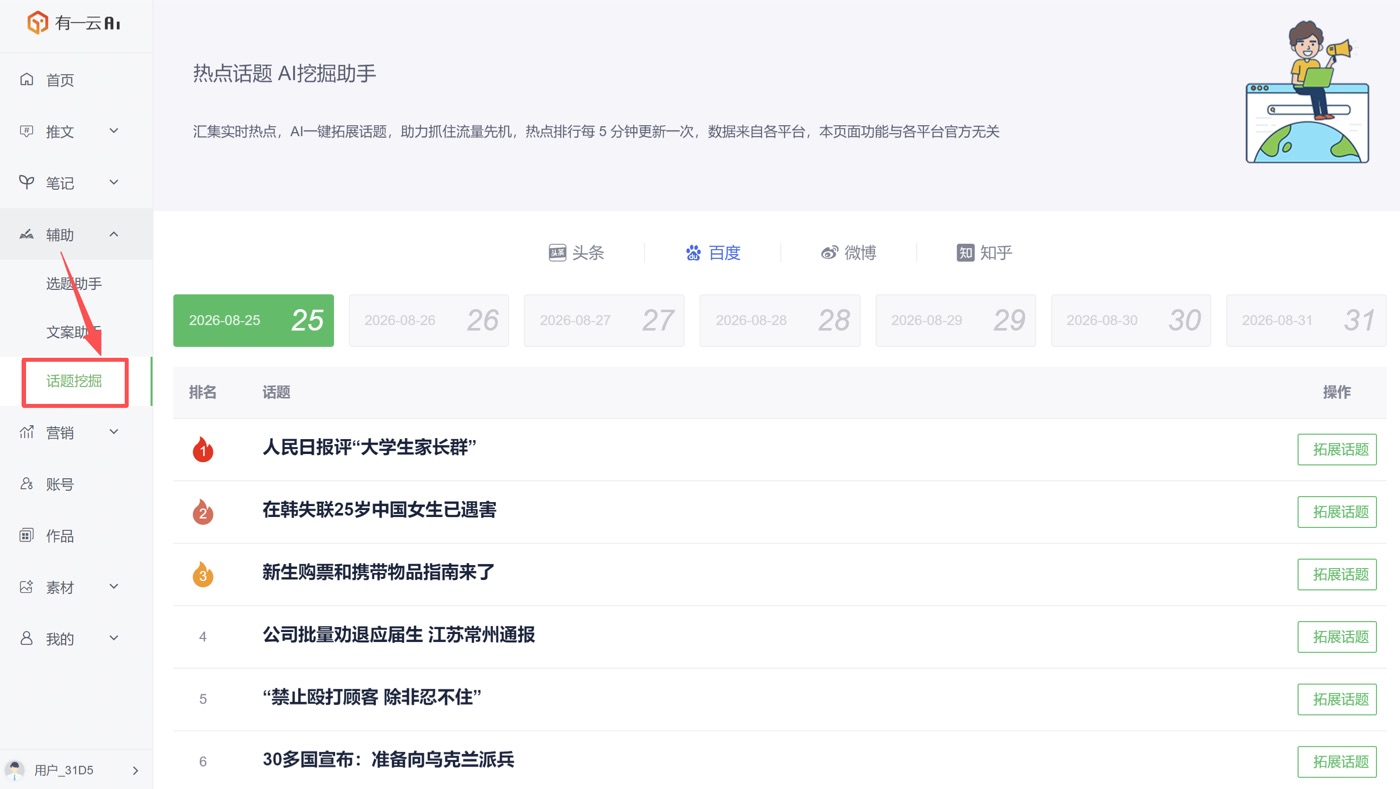Screen dimensions: 1400x789
Task: Click the topic text 30多国宣布：准备向乌克兰派兵
Action: 388,760
